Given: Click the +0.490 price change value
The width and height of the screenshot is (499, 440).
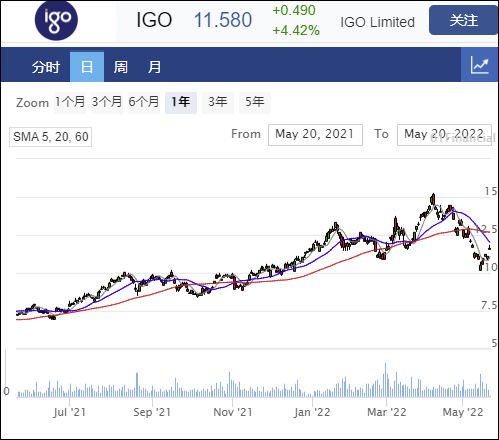Looking at the screenshot, I should point(294,10).
